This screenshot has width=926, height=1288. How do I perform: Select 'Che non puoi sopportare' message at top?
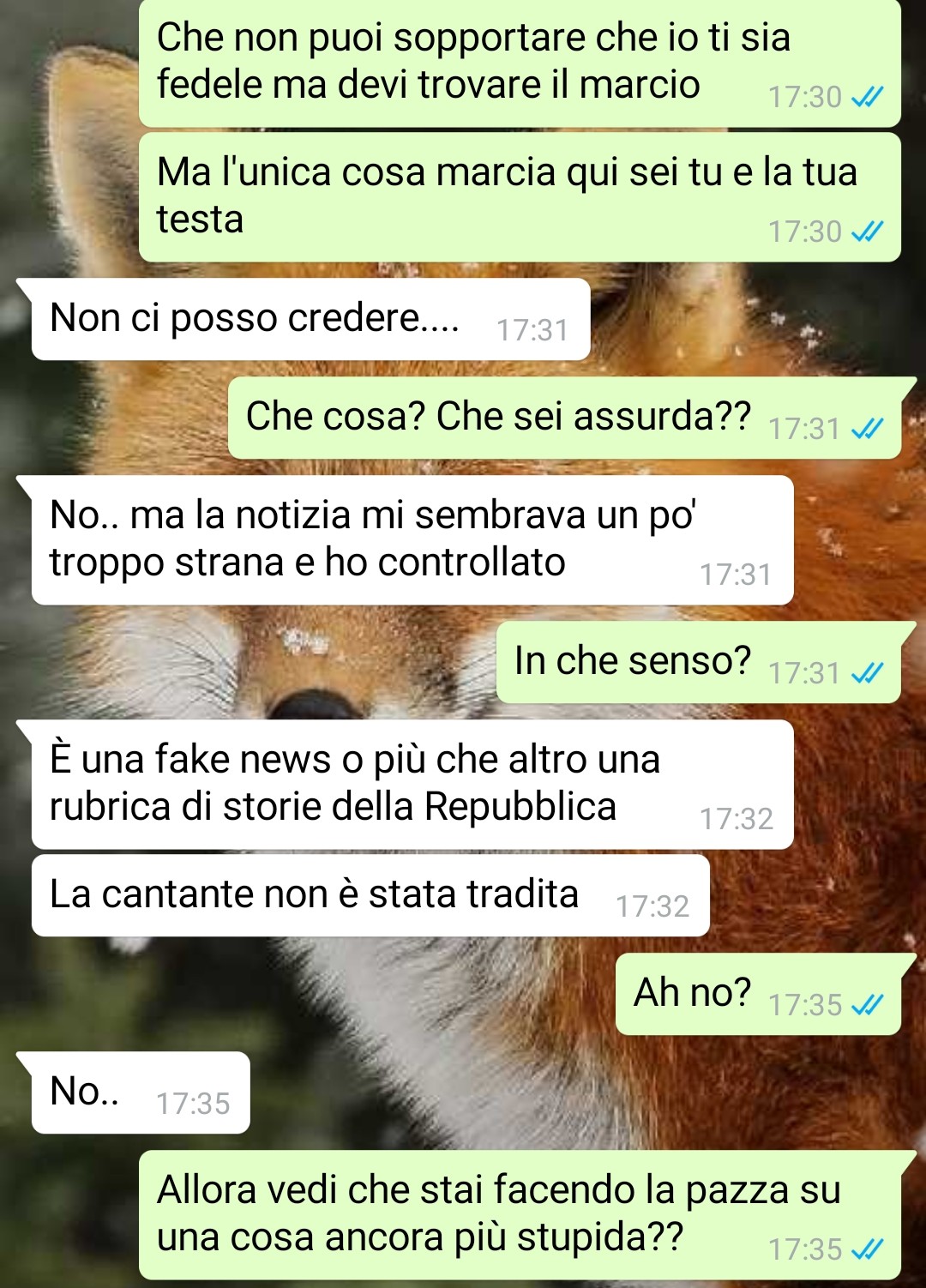point(520,63)
